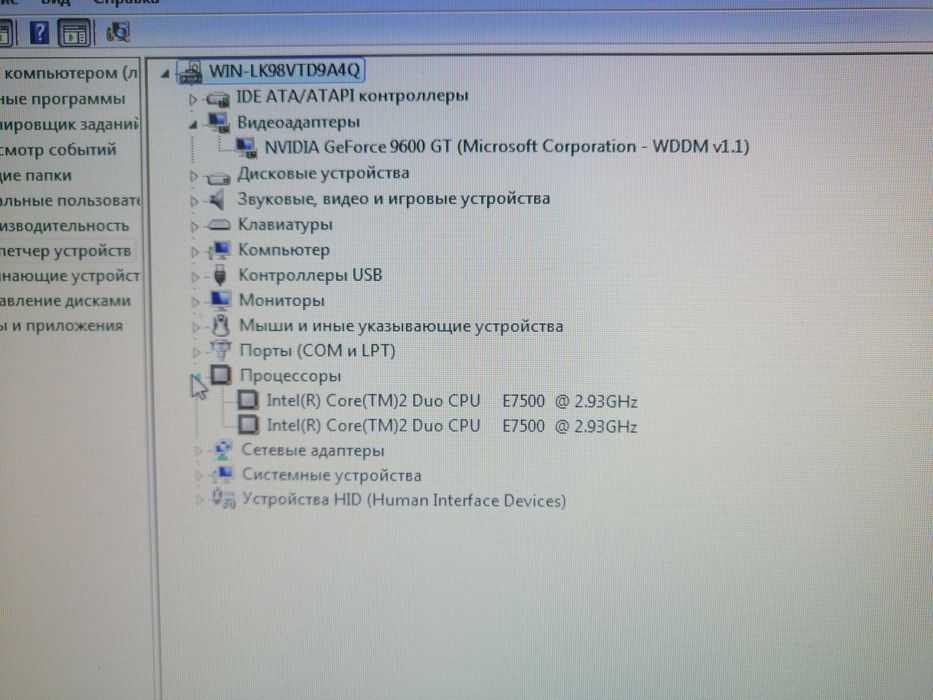Screen dimensions: 933x700
Task: Click the second Core 2 Duo CPU icon
Action: tap(248, 424)
